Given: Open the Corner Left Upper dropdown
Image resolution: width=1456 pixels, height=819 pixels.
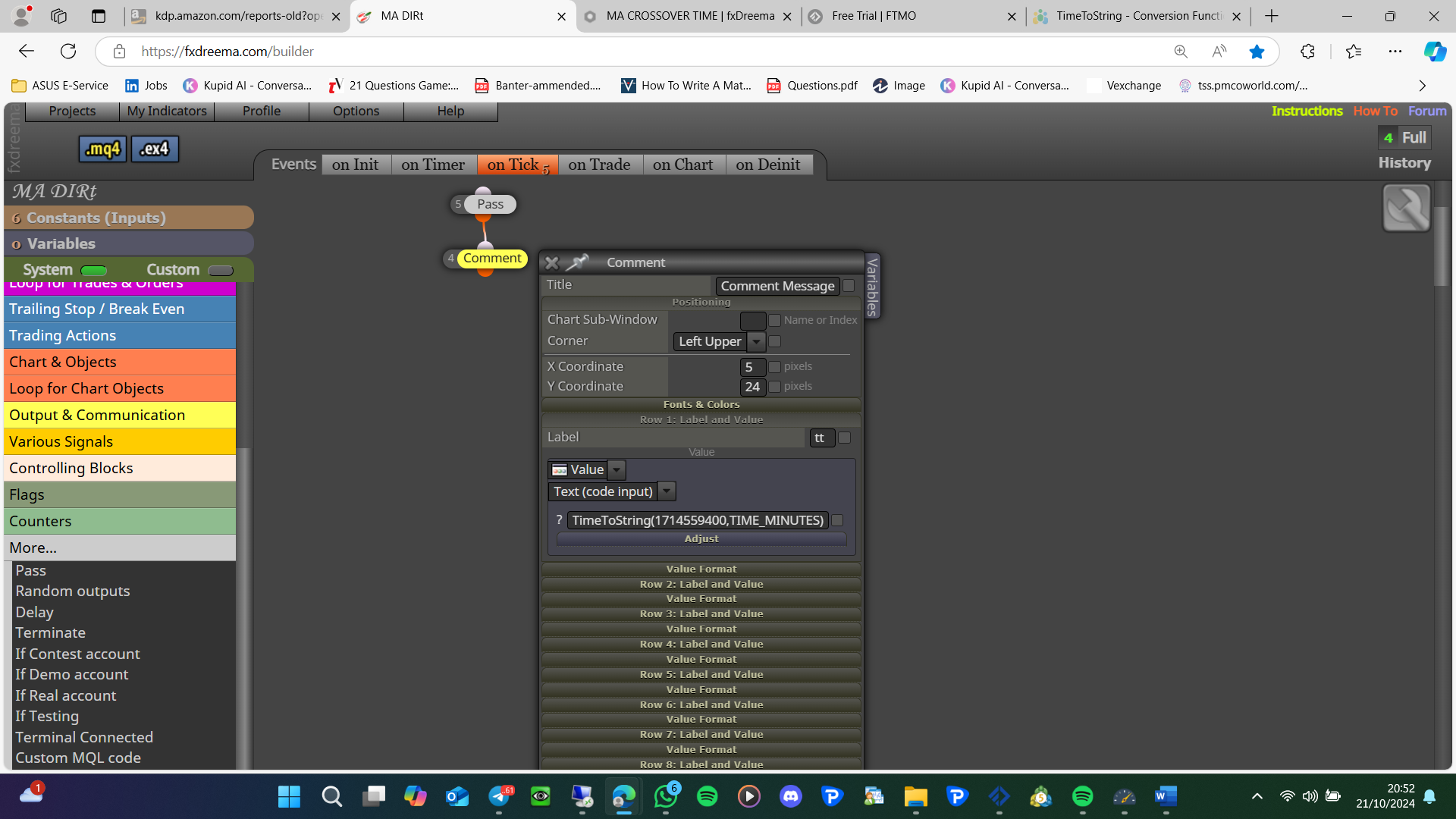Looking at the screenshot, I should pyautogui.click(x=719, y=341).
